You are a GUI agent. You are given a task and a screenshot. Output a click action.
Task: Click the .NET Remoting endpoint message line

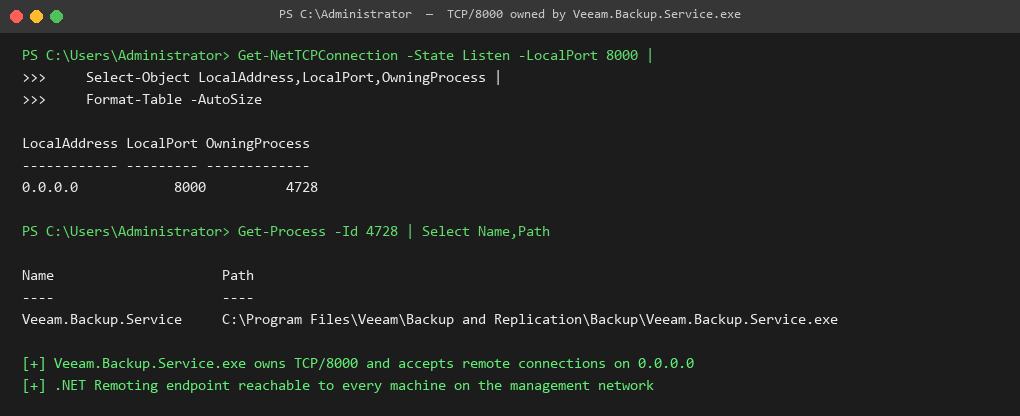pyautogui.click(x=338, y=385)
